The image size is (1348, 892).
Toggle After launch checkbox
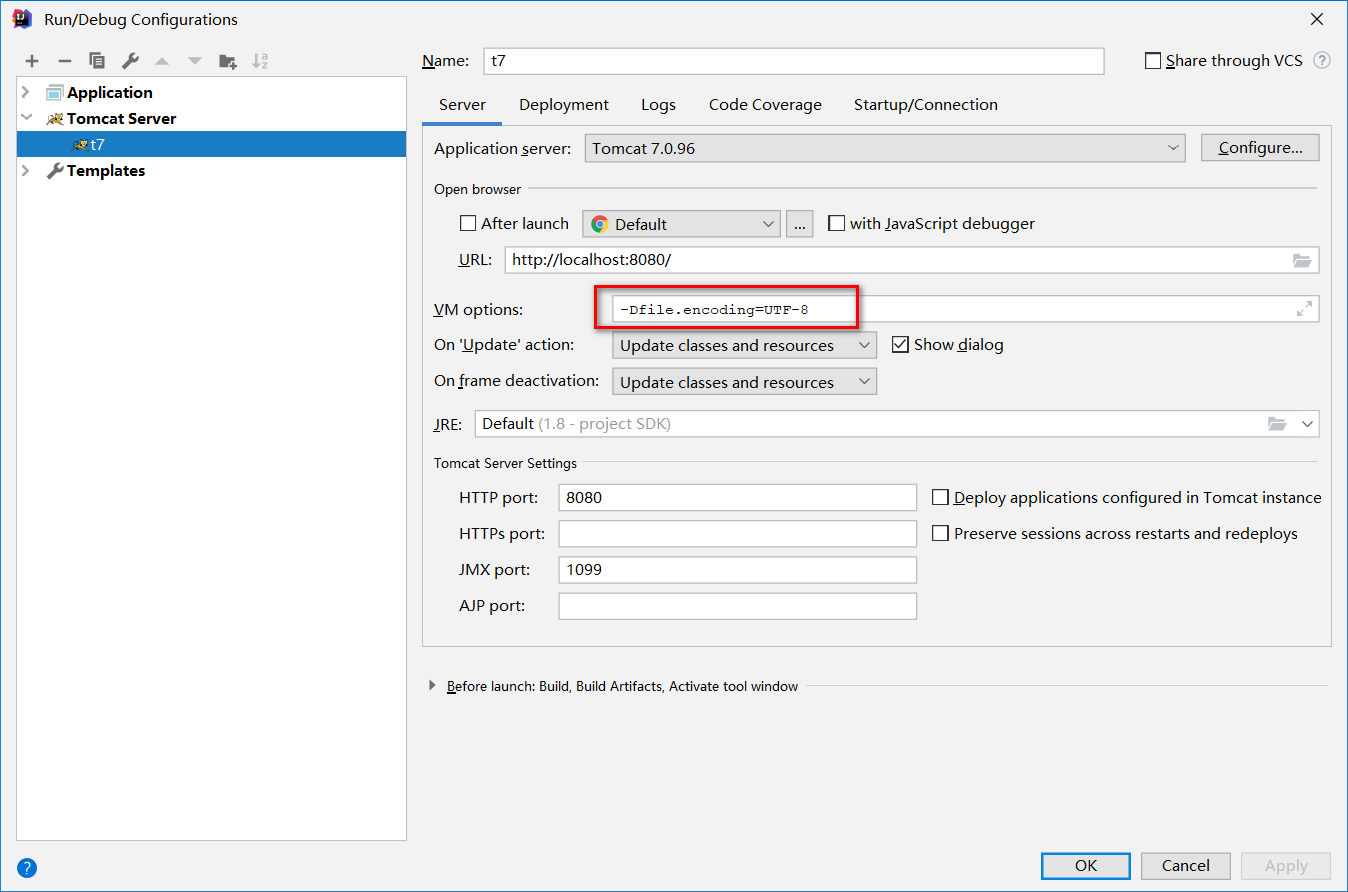point(467,224)
